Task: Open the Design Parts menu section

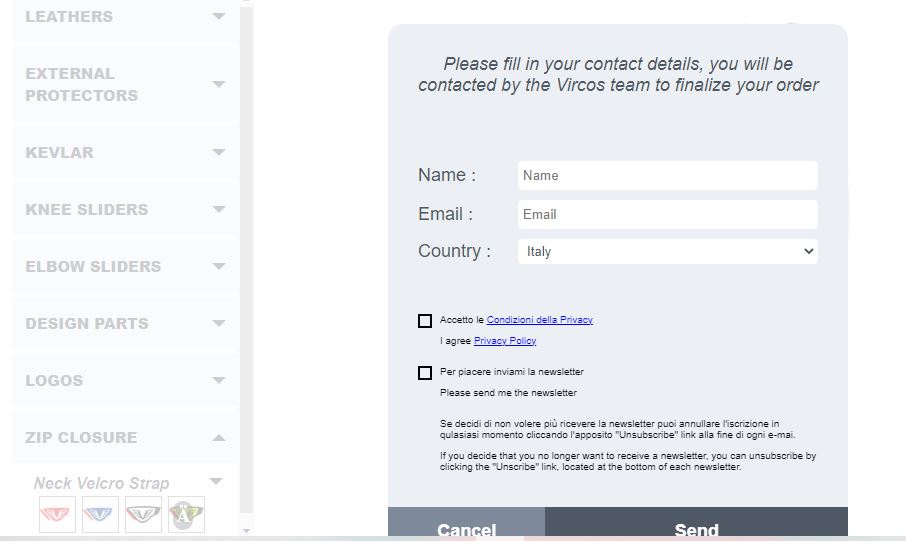Action: pyautogui.click(x=126, y=323)
